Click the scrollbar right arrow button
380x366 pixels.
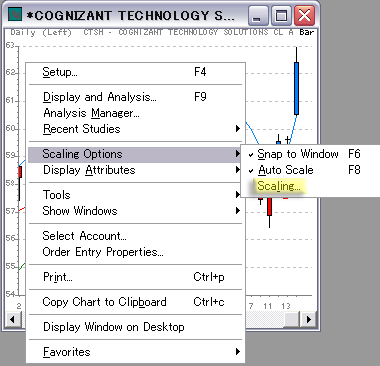(308, 320)
